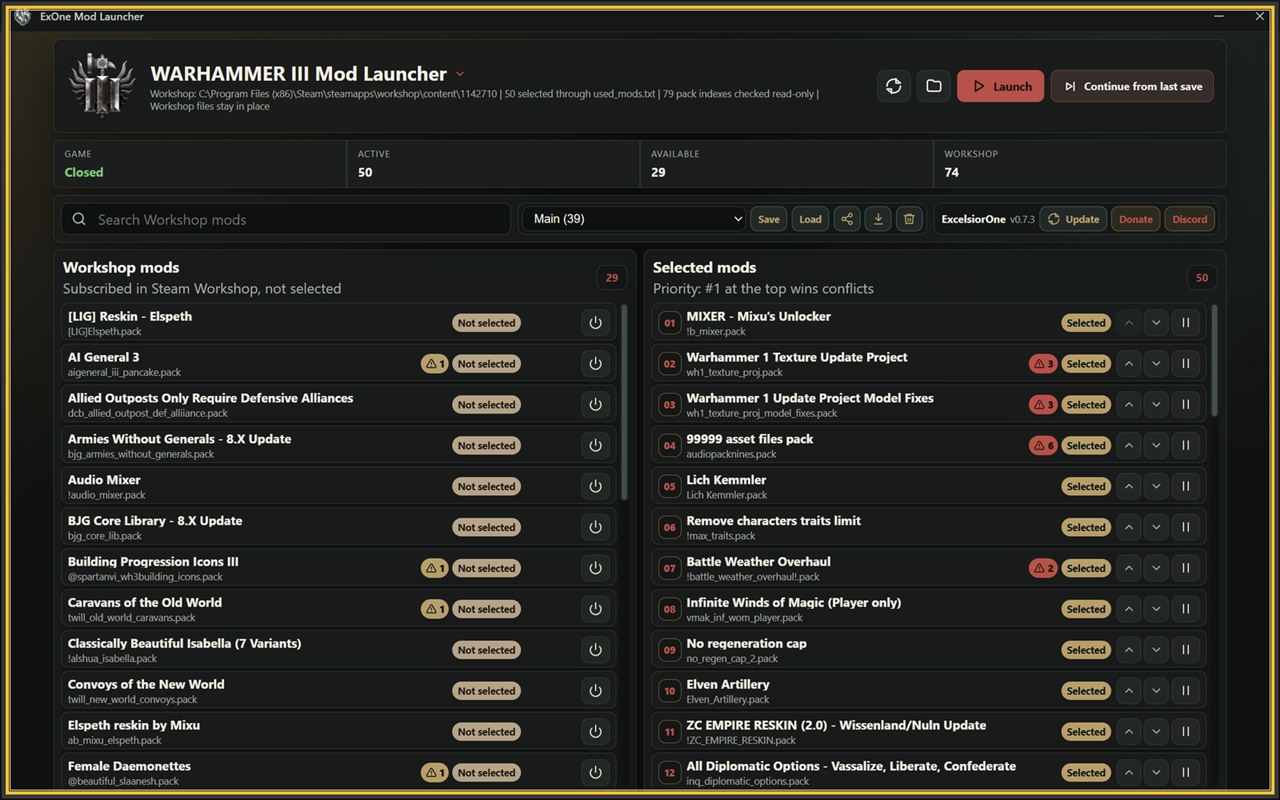Viewport: 1280px width, 800px height.
Task: Open the Donate link
Action: (1136, 219)
